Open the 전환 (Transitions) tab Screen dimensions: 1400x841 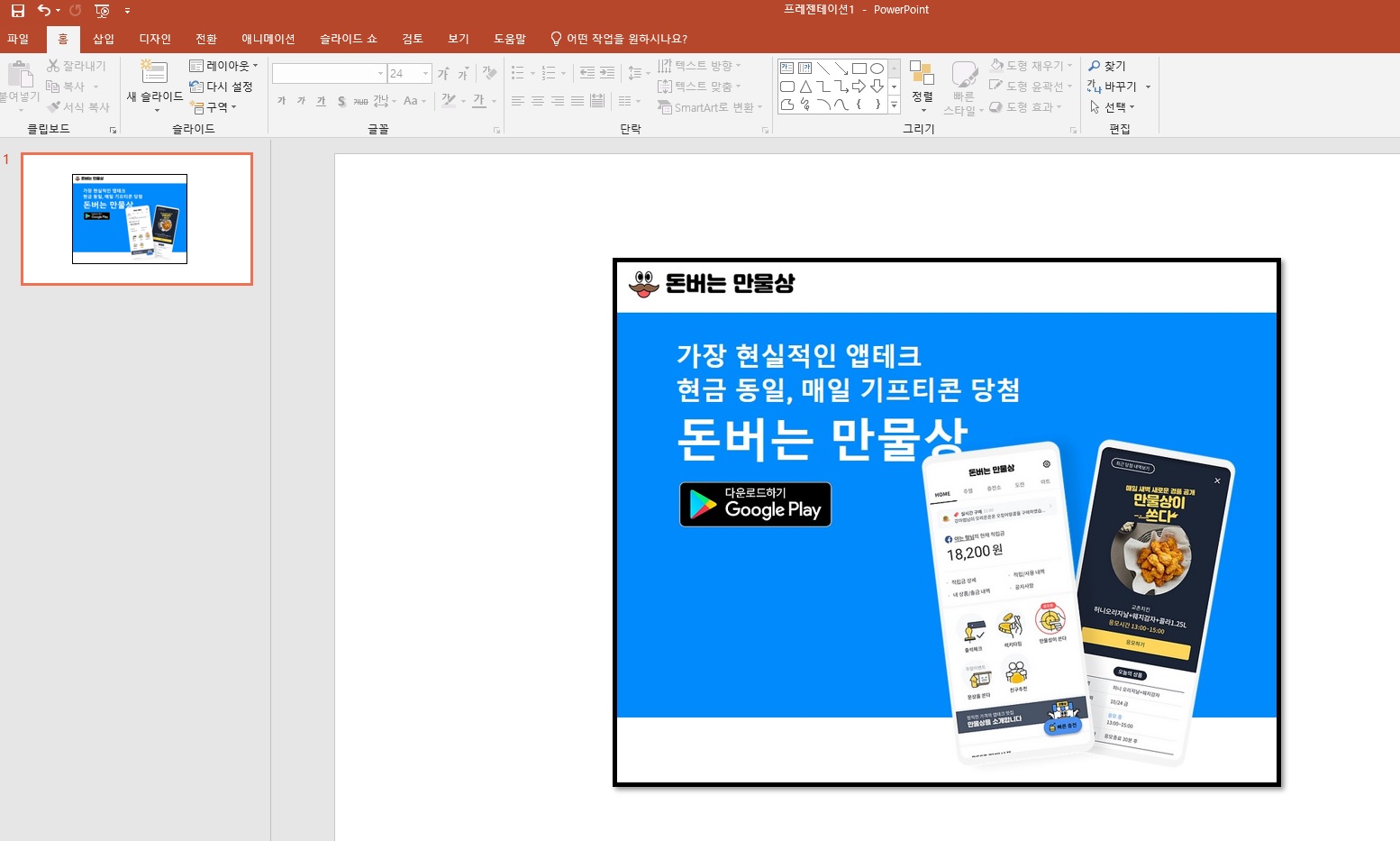206,39
